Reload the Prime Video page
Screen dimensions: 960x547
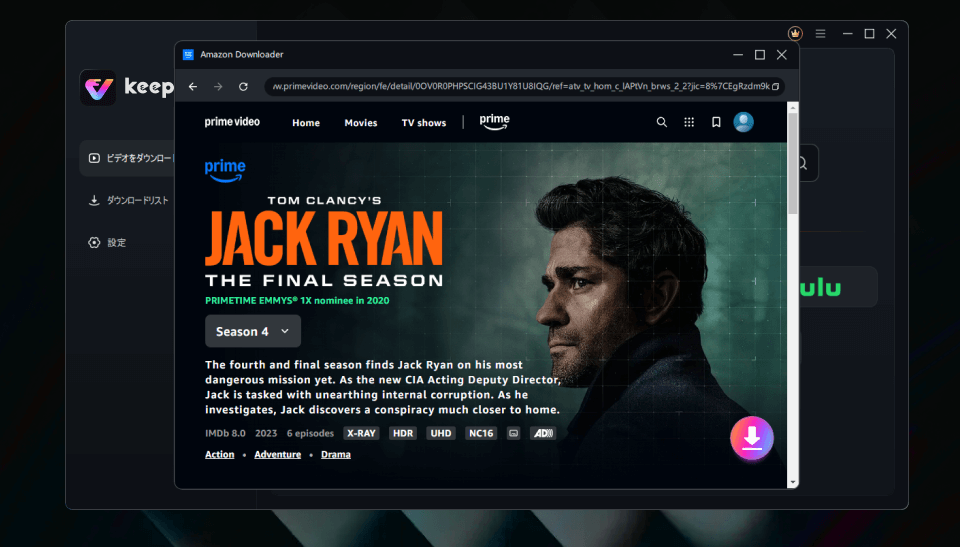(x=243, y=86)
